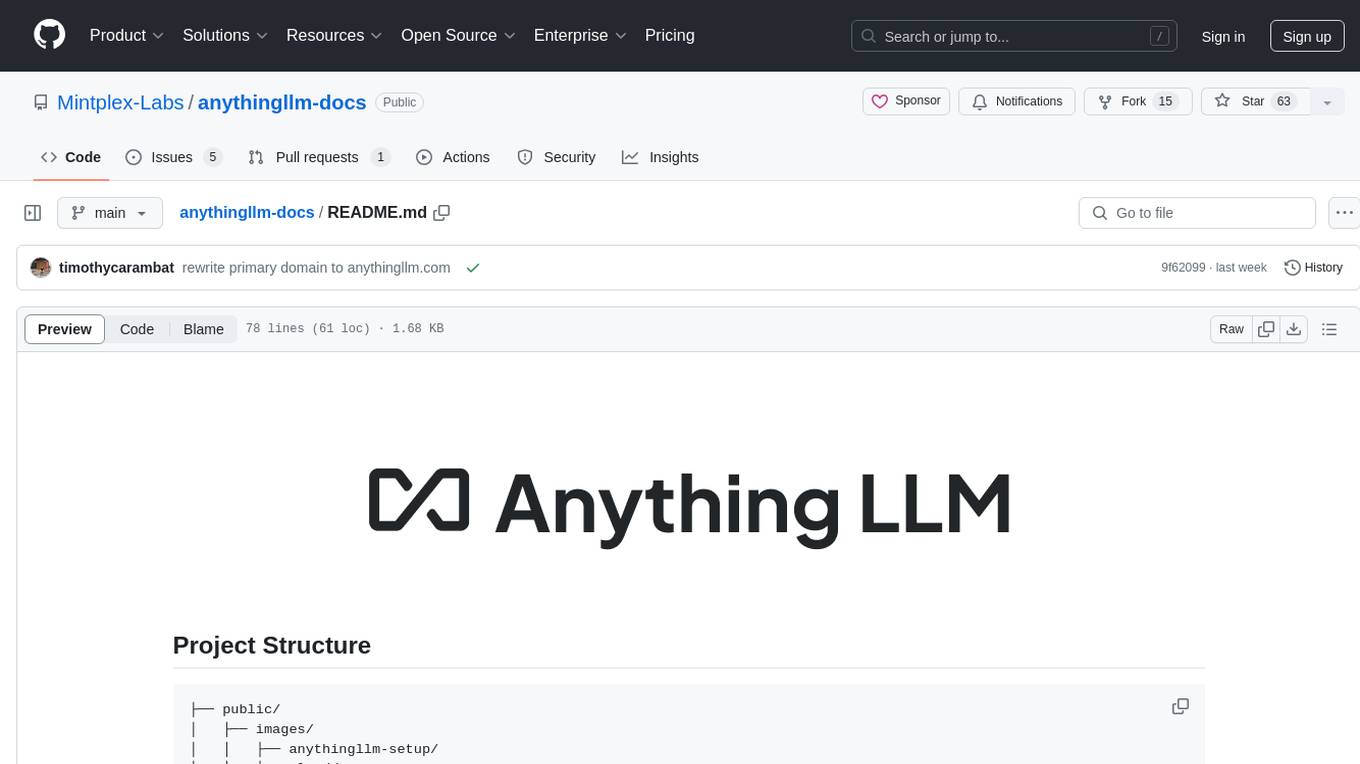Expand the Open Source menu

click(458, 35)
